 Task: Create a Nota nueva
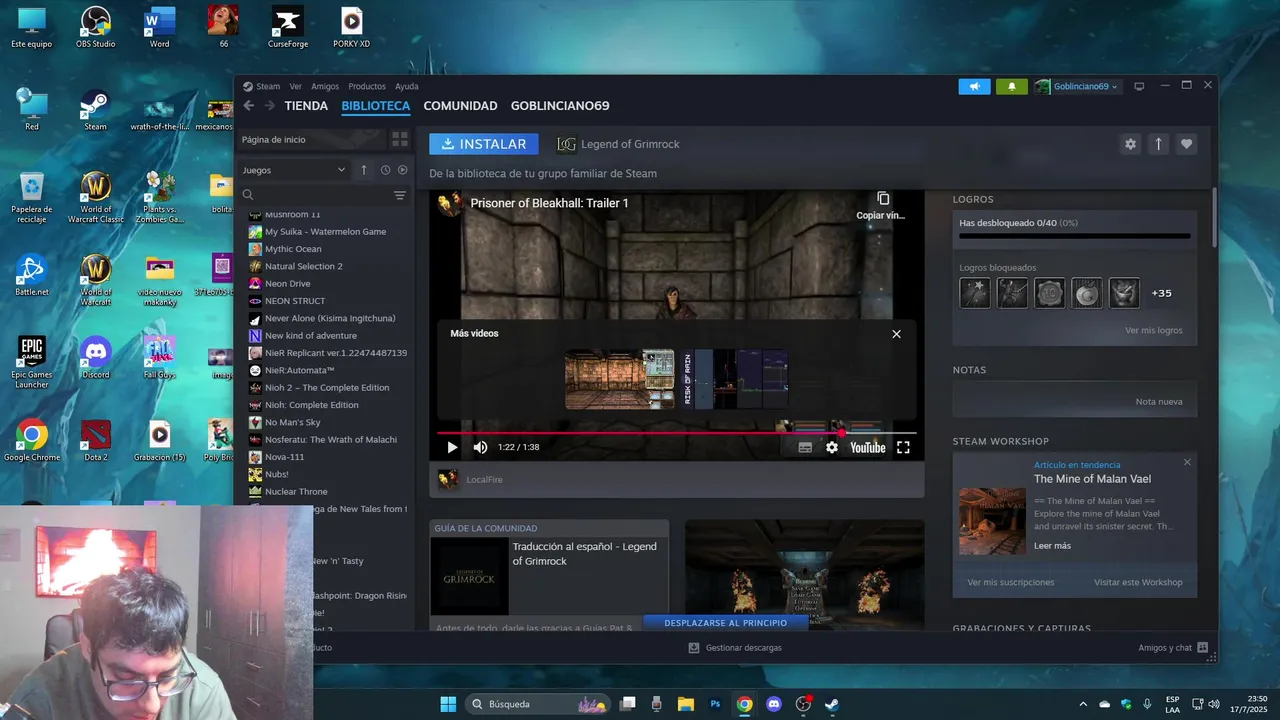1159,401
